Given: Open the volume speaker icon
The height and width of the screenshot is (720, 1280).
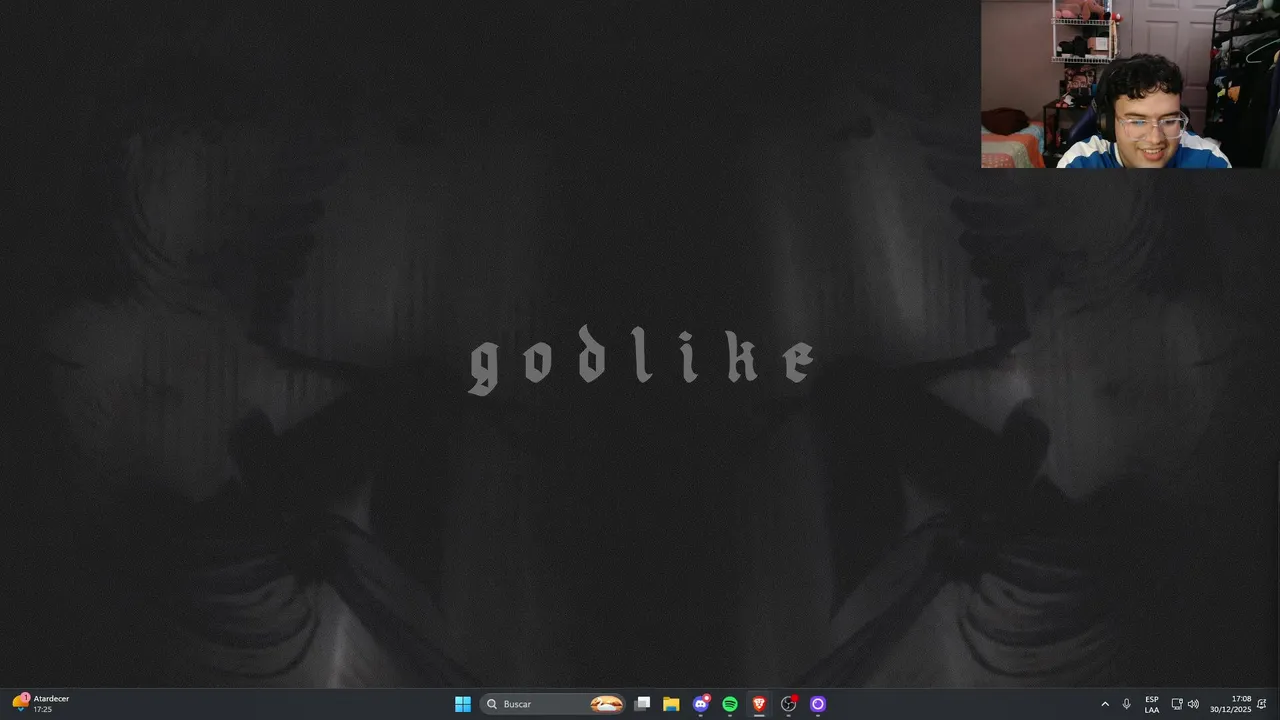Looking at the screenshot, I should tap(1193, 704).
